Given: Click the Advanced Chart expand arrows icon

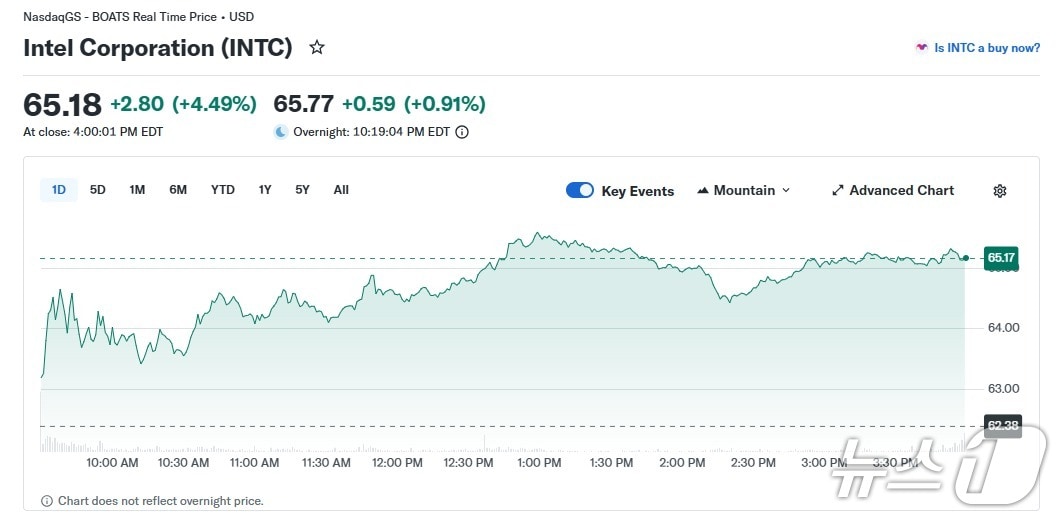Looking at the screenshot, I should point(838,191).
